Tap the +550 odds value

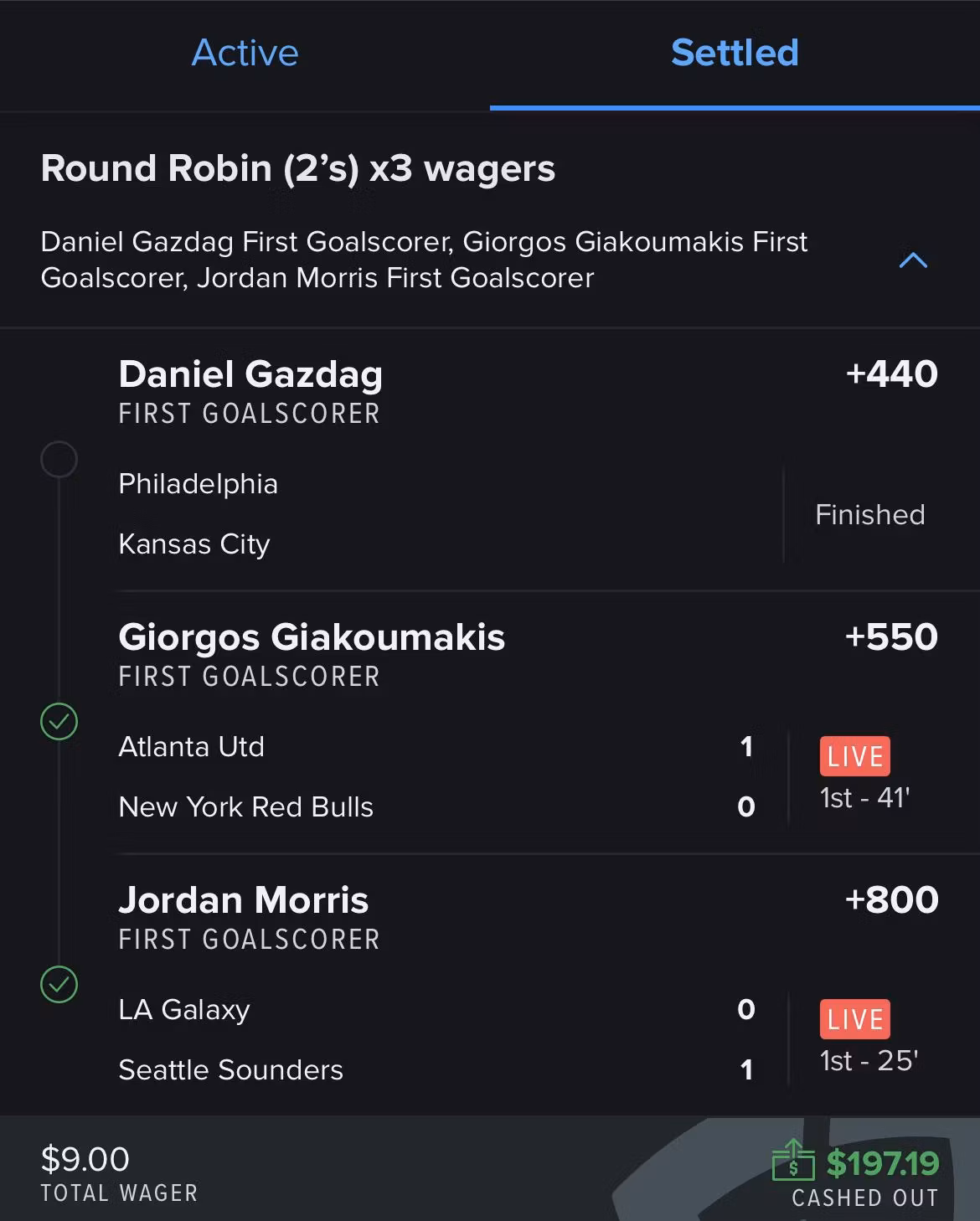point(891,637)
